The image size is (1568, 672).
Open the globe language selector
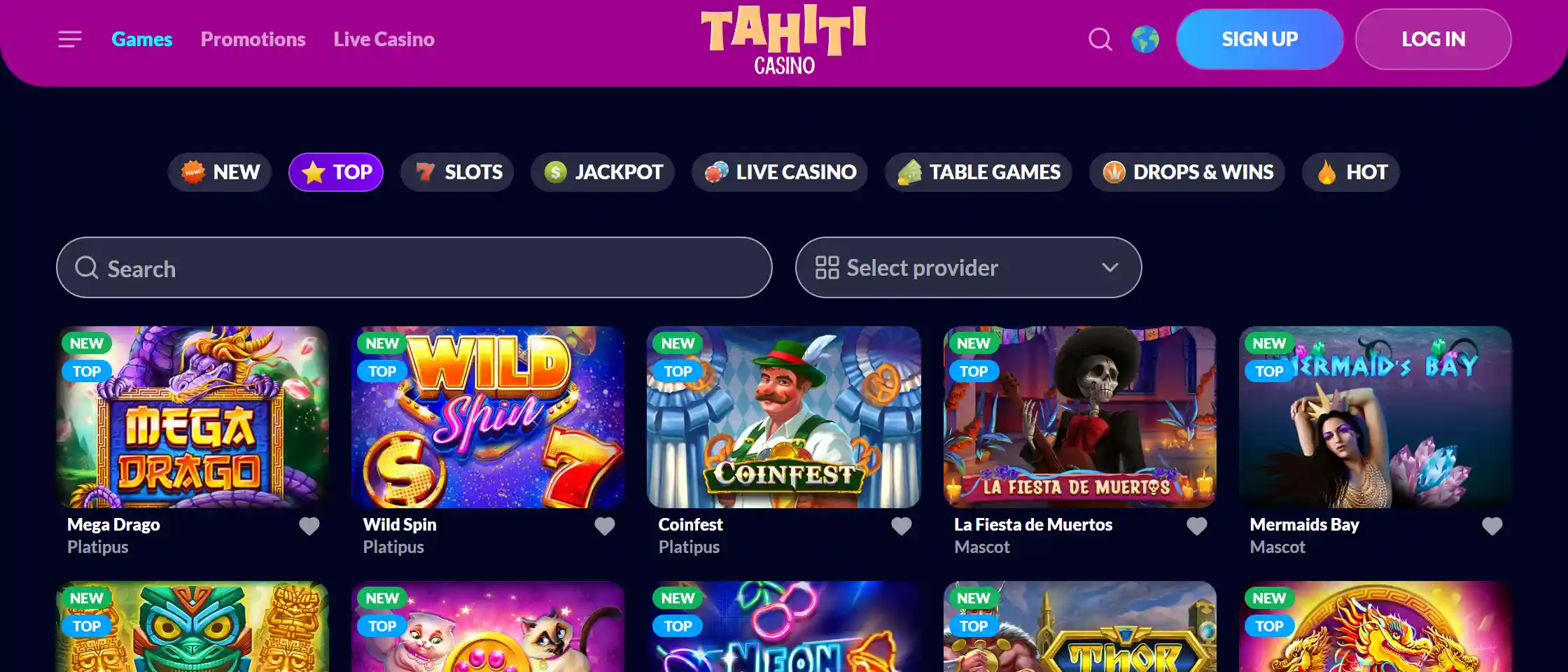point(1145,39)
